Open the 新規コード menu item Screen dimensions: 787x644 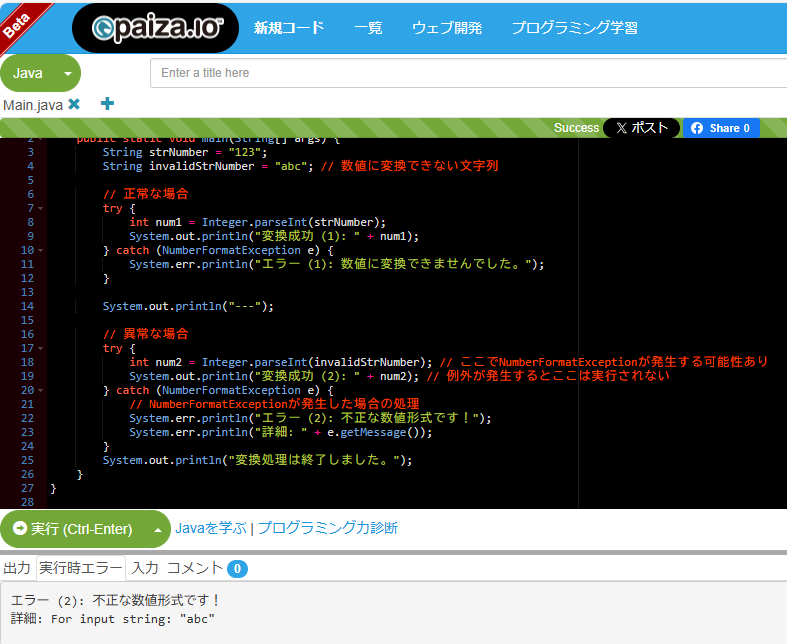(x=289, y=28)
